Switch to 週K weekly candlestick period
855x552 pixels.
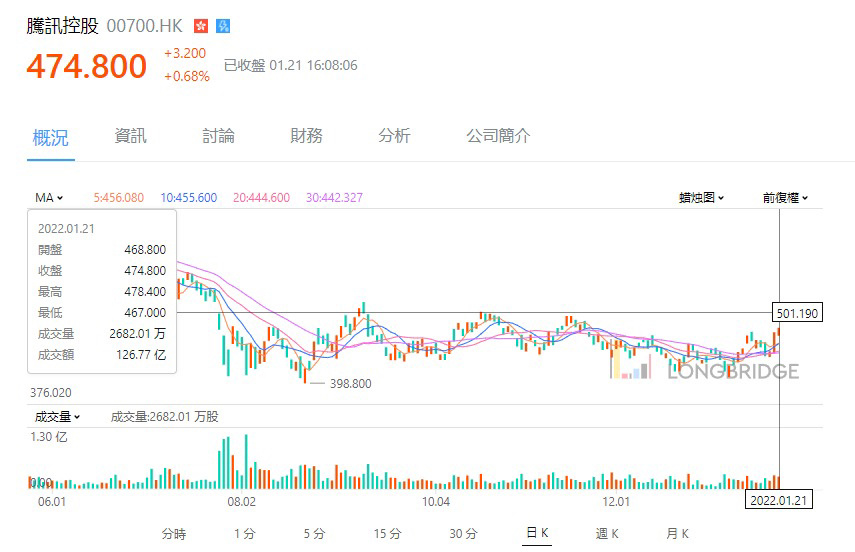pyautogui.click(x=607, y=534)
